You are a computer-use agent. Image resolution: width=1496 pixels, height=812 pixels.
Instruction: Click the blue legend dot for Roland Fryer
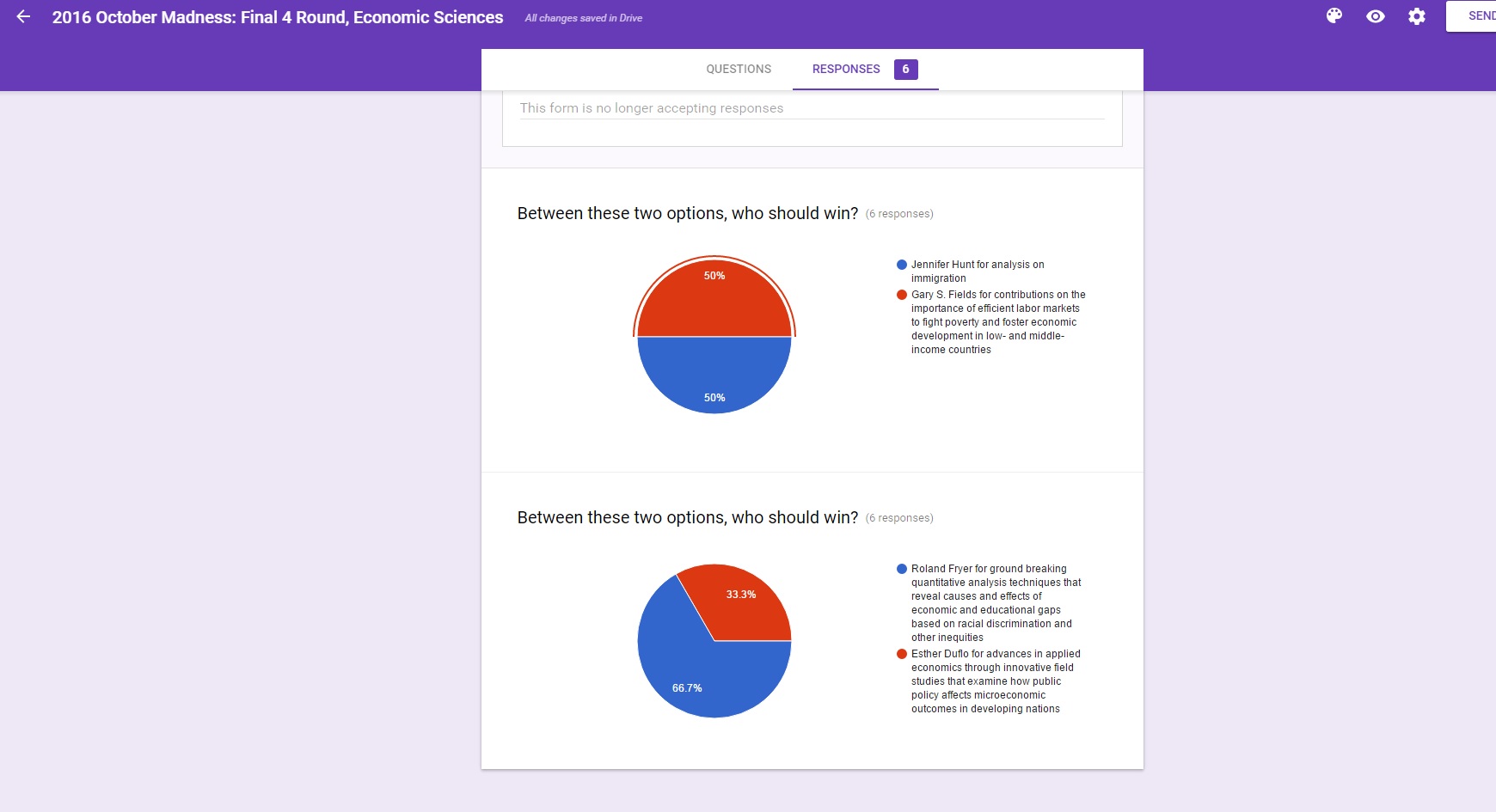(x=901, y=569)
